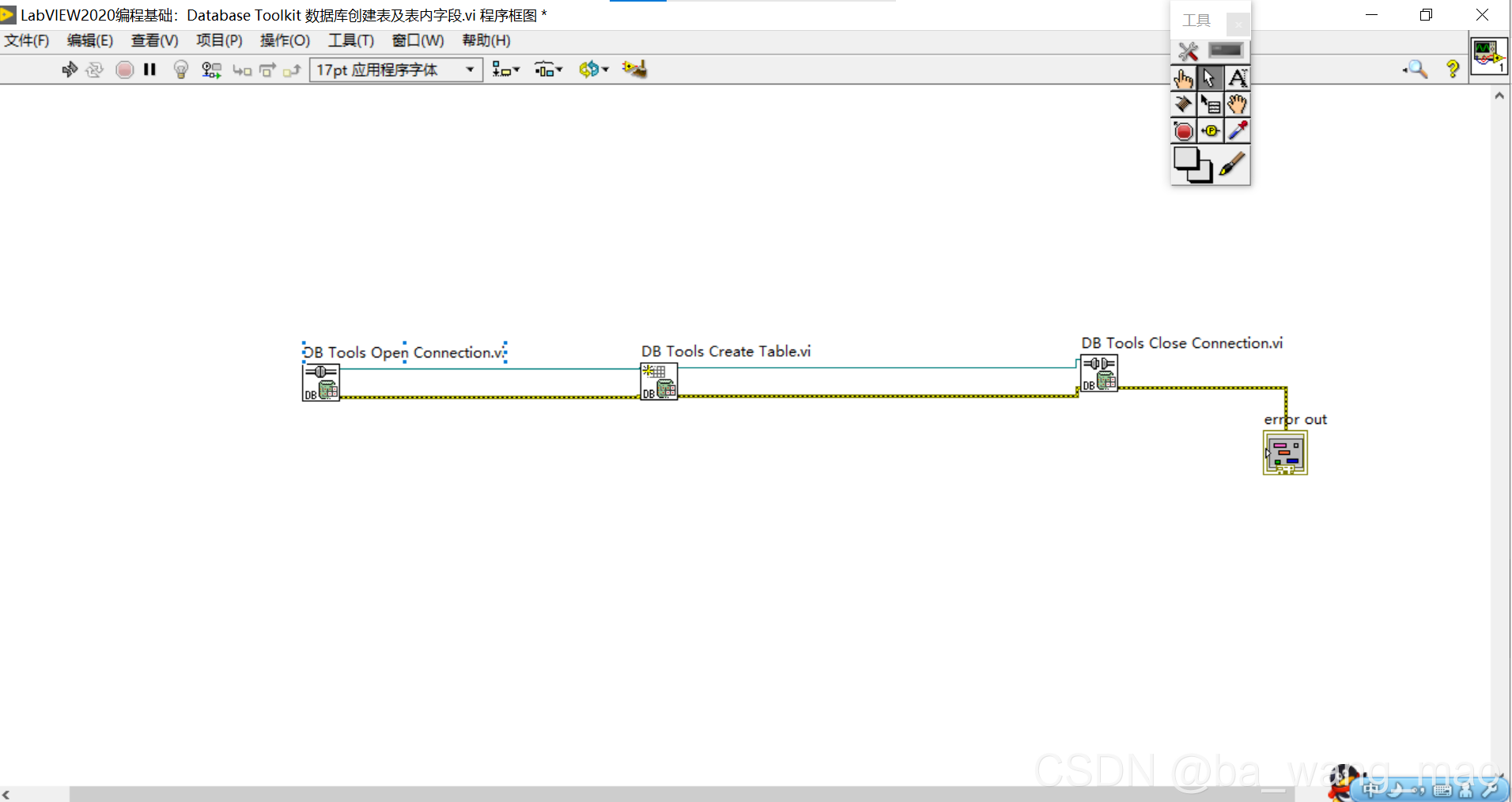Select the Set Breakpoint tool
Screen dimensions: 1512x802
point(1184,131)
